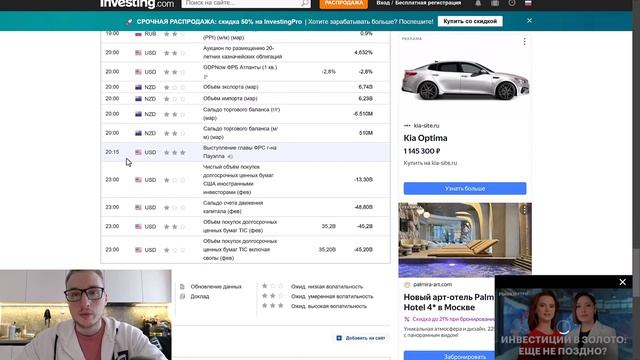
Task: Click the Kia Optima ad title
Action: pos(425,138)
